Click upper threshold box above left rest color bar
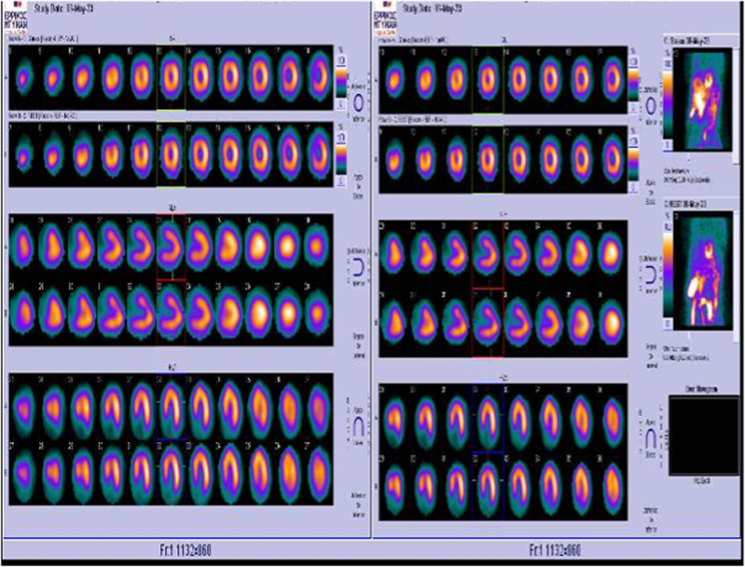This screenshot has width=745, height=567. (x=341, y=138)
